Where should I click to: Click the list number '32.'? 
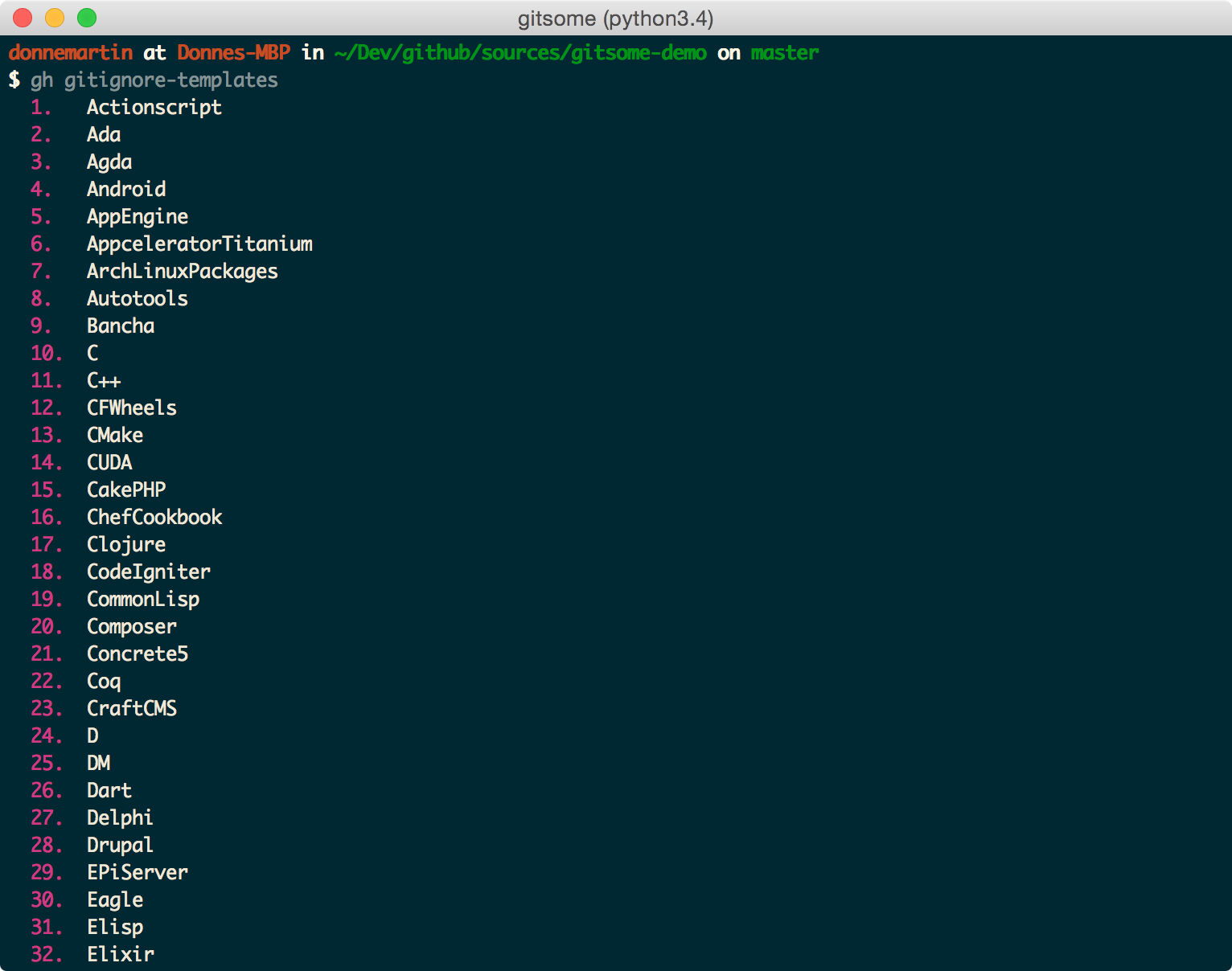[47, 955]
